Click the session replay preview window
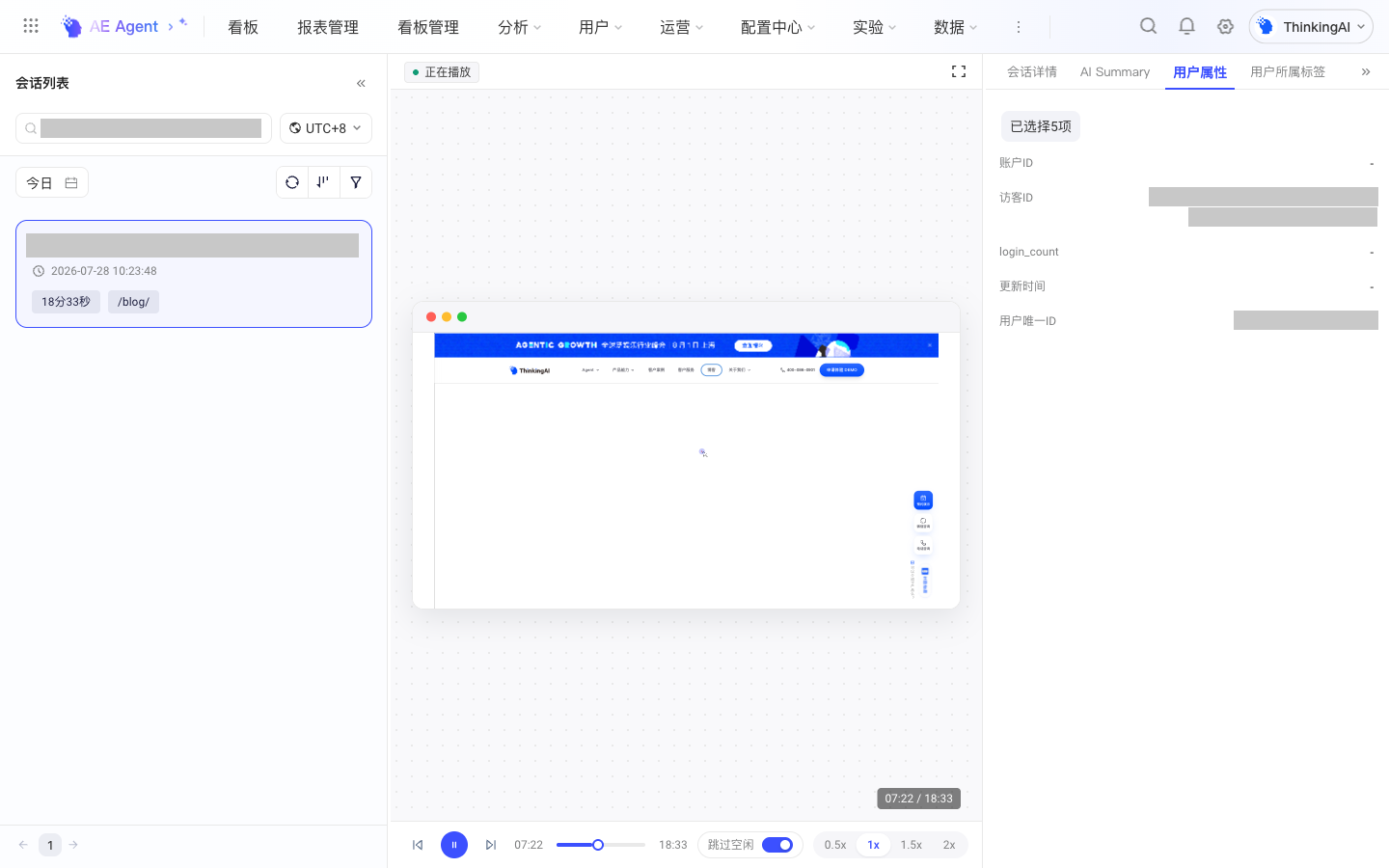Viewport: 1389px width, 868px height. click(x=686, y=455)
